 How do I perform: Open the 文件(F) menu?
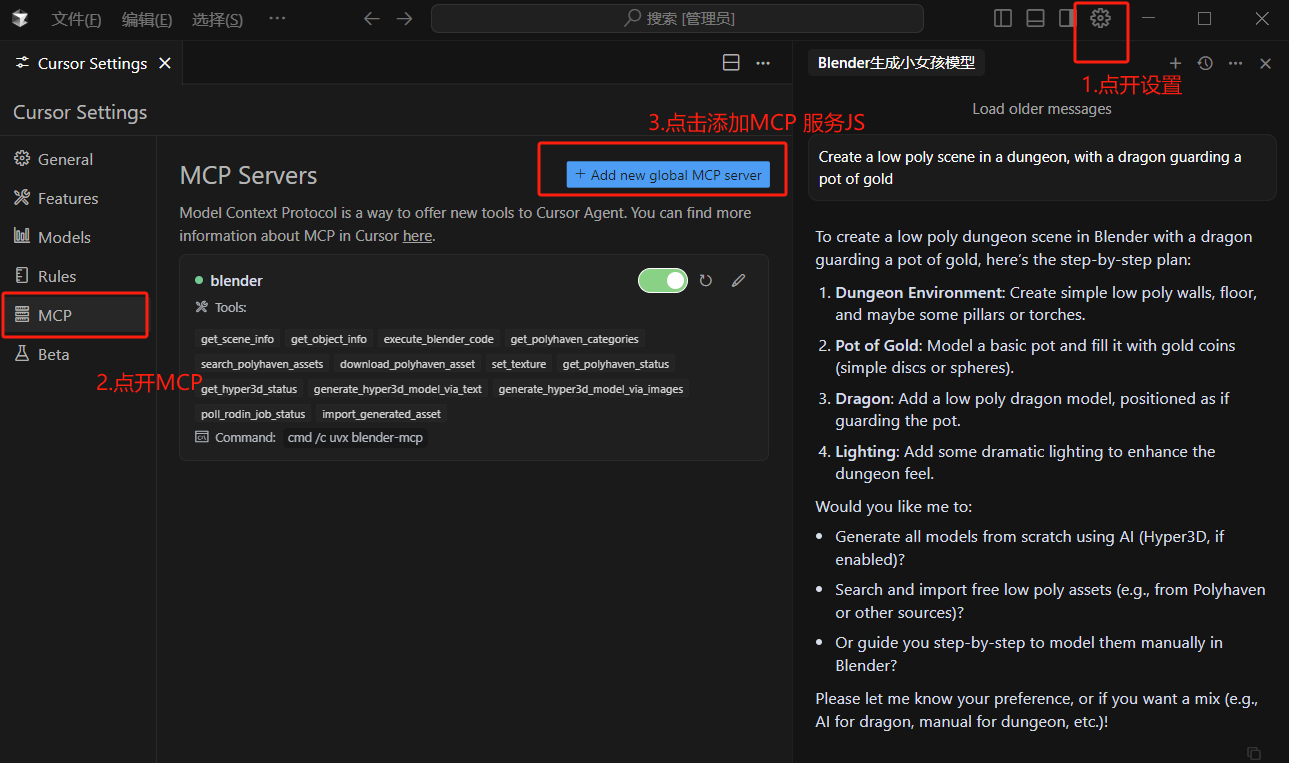[x=76, y=19]
